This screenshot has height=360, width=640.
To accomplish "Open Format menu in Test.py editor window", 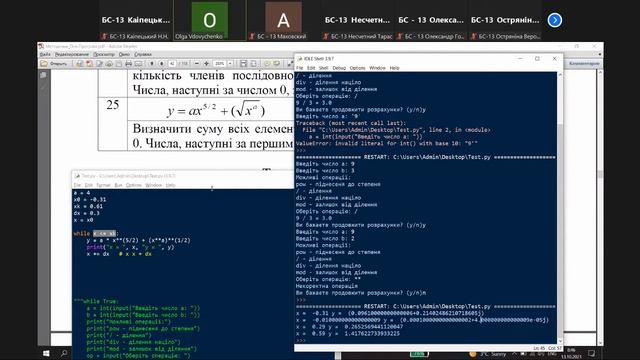I will point(103,185).
